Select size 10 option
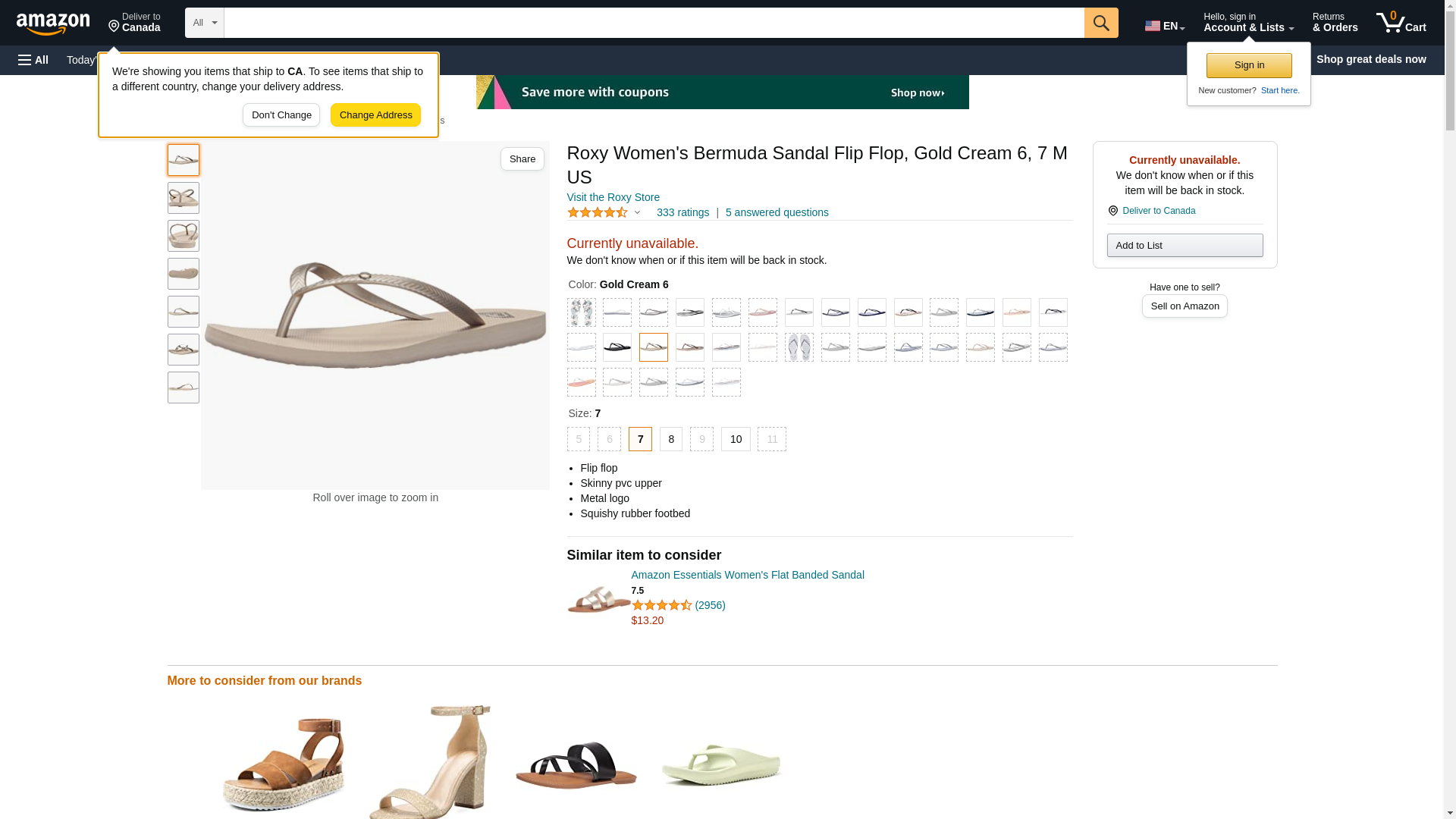This screenshot has height=819, width=1456. click(736, 439)
